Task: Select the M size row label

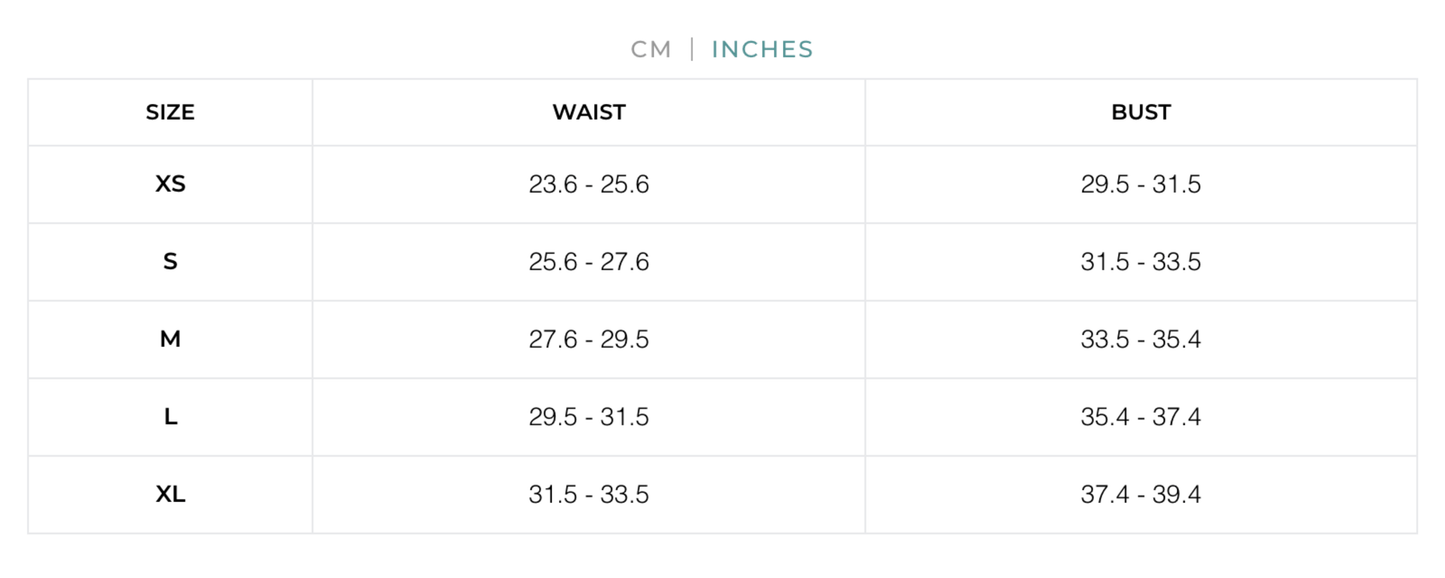Action: coord(169,339)
